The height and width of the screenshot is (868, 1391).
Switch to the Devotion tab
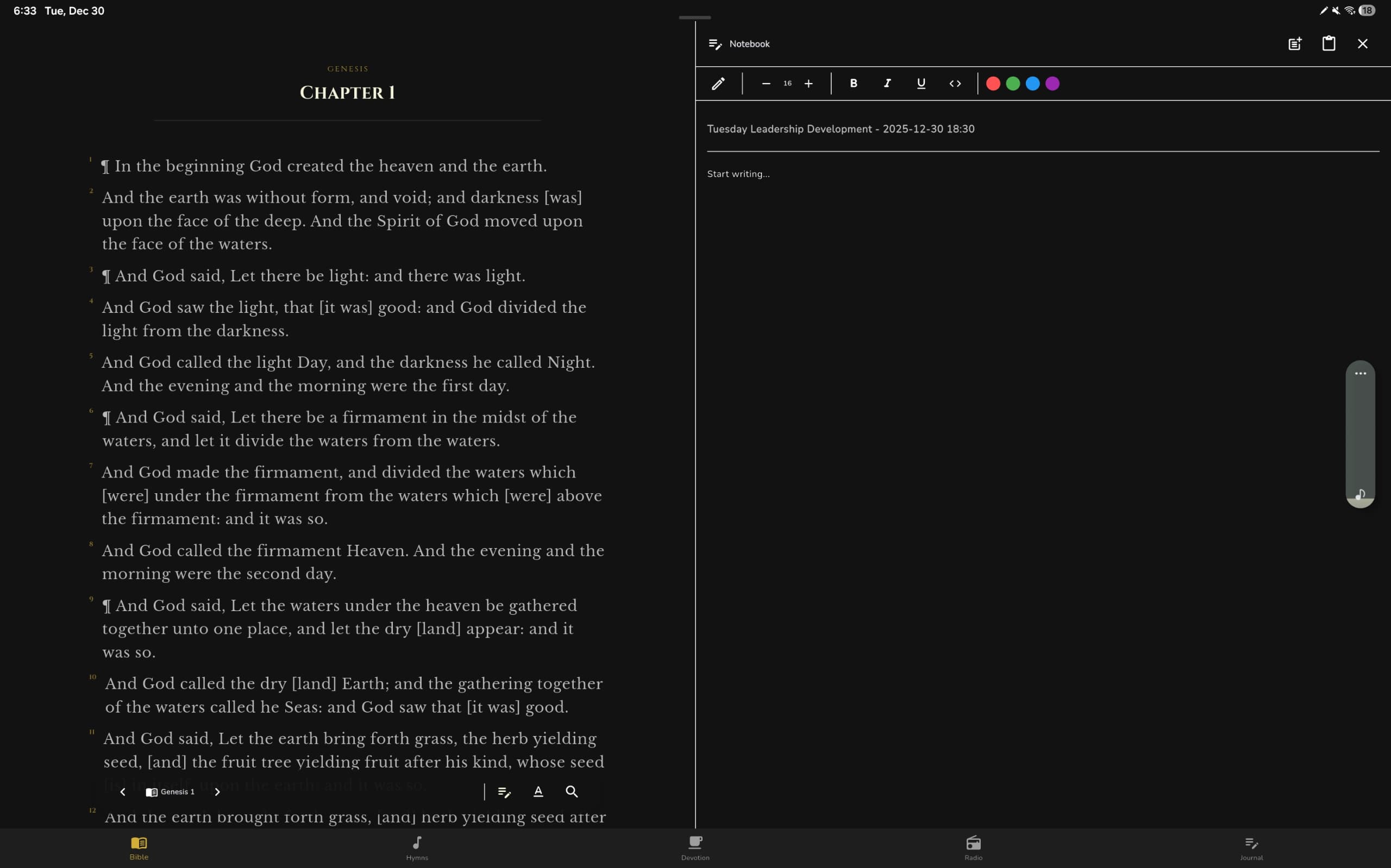click(x=695, y=848)
